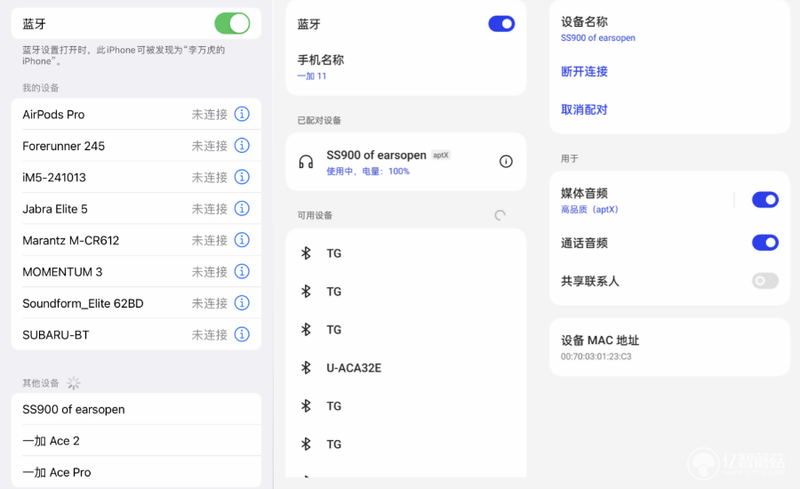Tap 断开连接 to disconnect device

coord(584,71)
